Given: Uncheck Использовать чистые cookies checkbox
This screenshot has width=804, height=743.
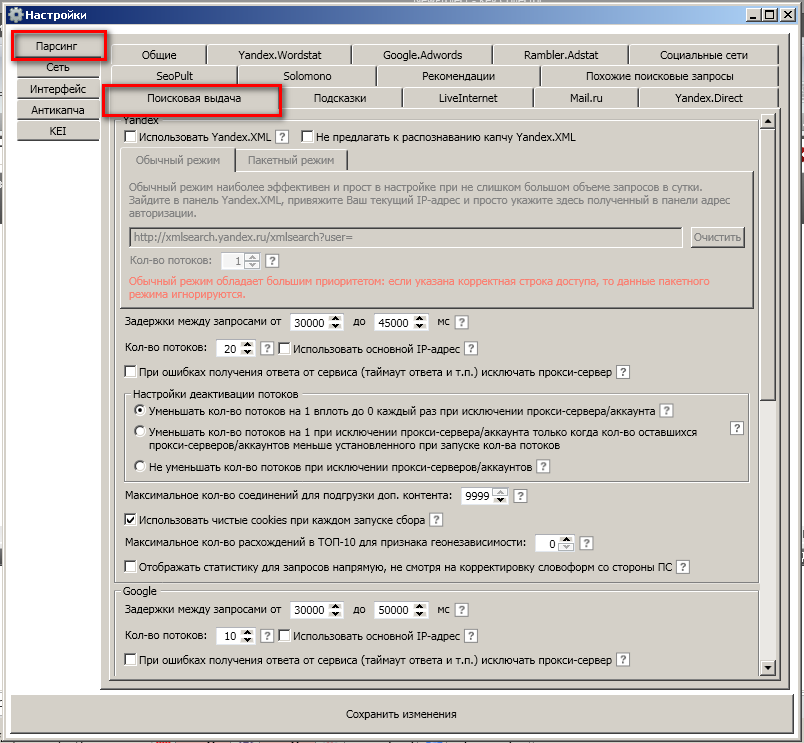Looking at the screenshot, I should [130, 519].
